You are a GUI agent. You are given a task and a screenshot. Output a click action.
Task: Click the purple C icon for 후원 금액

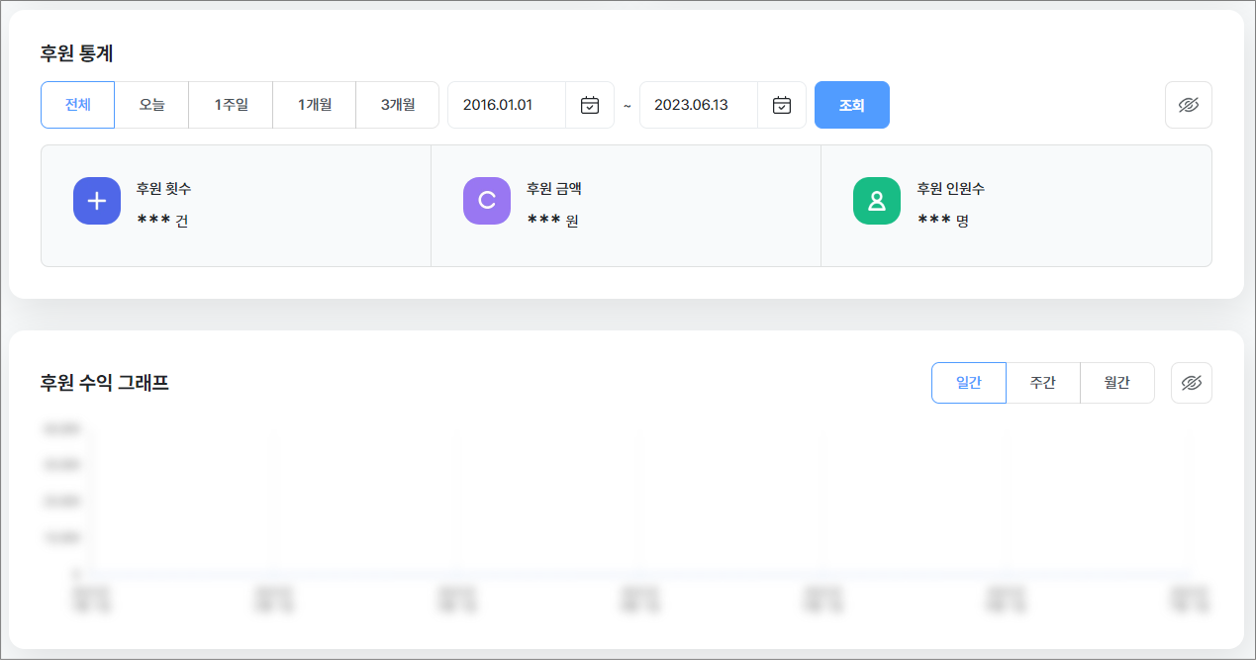[x=487, y=201]
